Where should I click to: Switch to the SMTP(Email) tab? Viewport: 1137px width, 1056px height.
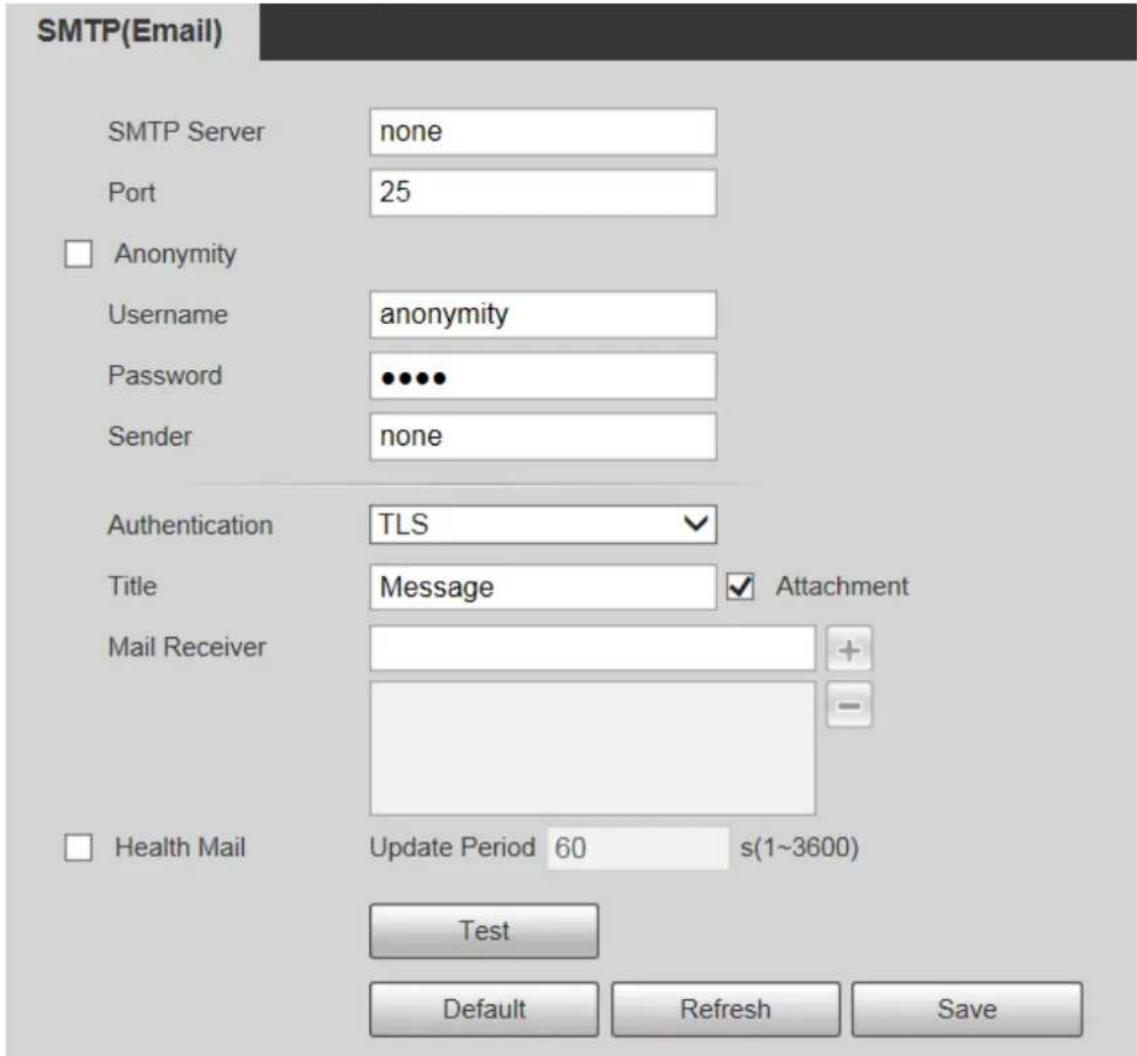click(x=131, y=31)
